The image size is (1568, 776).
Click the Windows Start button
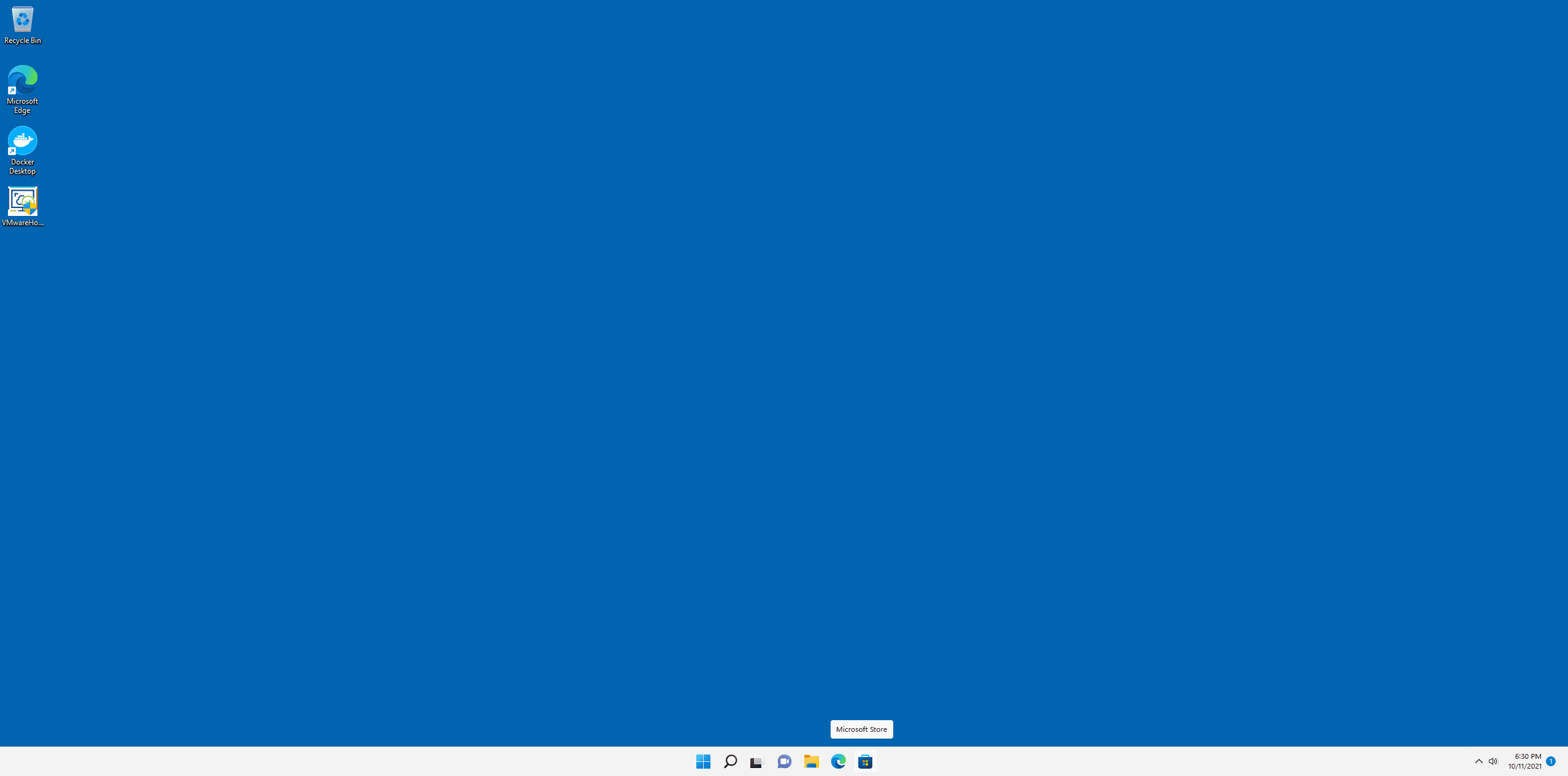coord(703,761)
